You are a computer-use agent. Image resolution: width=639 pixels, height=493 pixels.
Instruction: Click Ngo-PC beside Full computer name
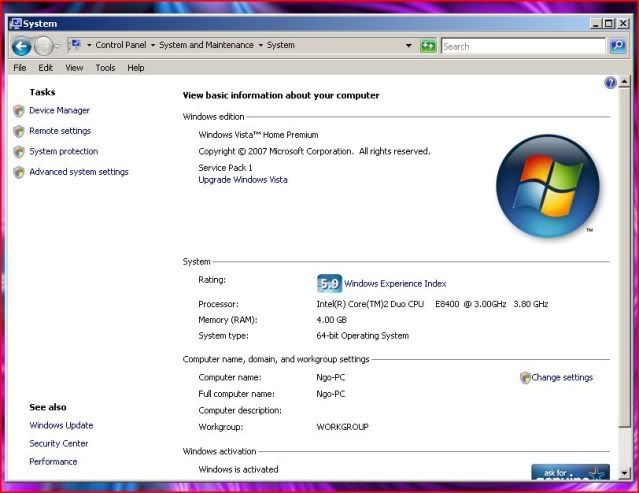coord(331,394)
